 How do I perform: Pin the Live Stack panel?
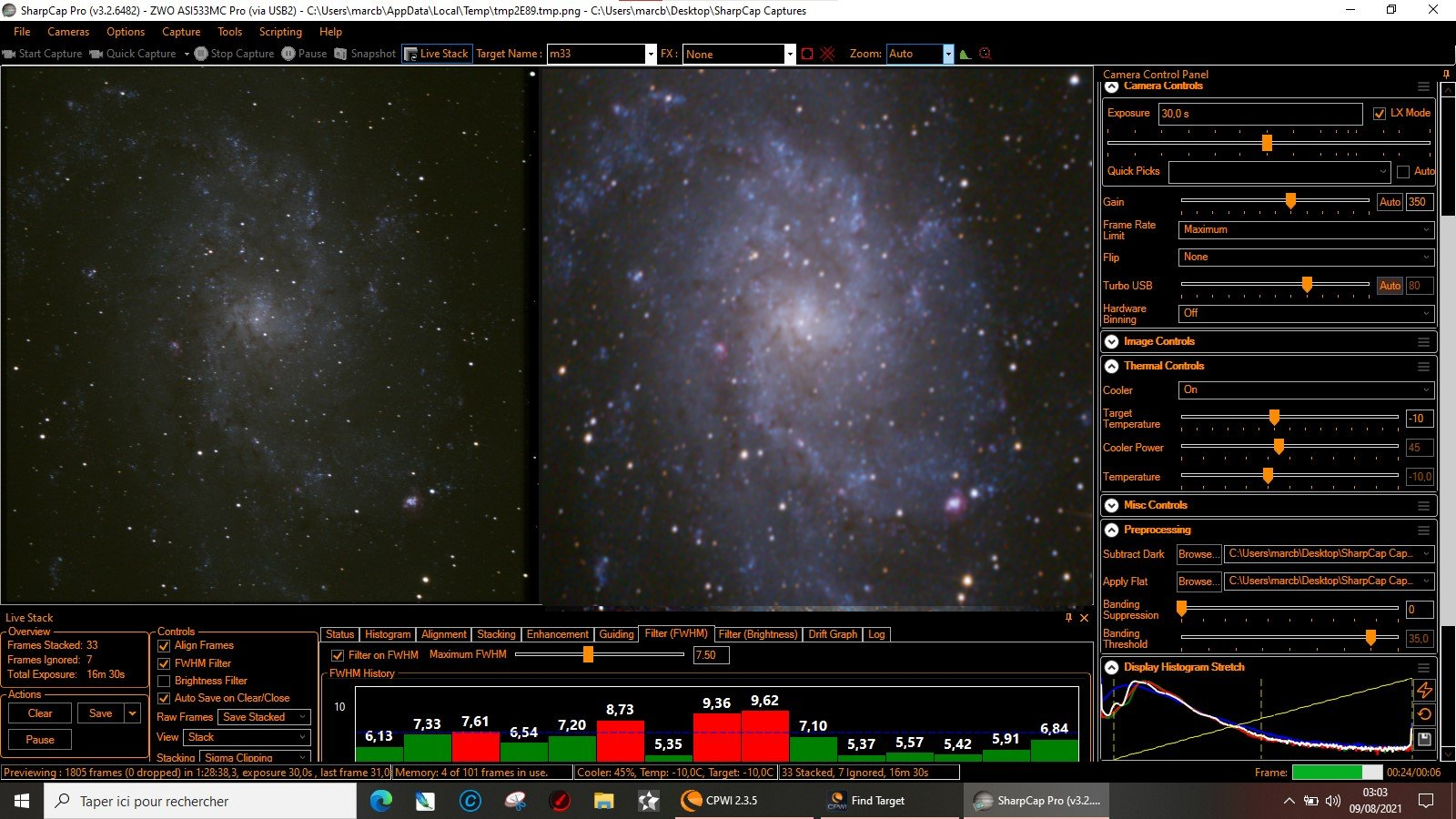click(1068, 618)
